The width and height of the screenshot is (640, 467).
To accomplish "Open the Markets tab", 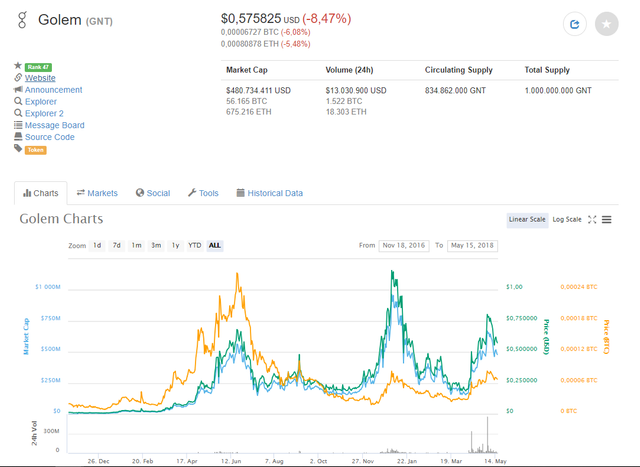I will (97, 193).
